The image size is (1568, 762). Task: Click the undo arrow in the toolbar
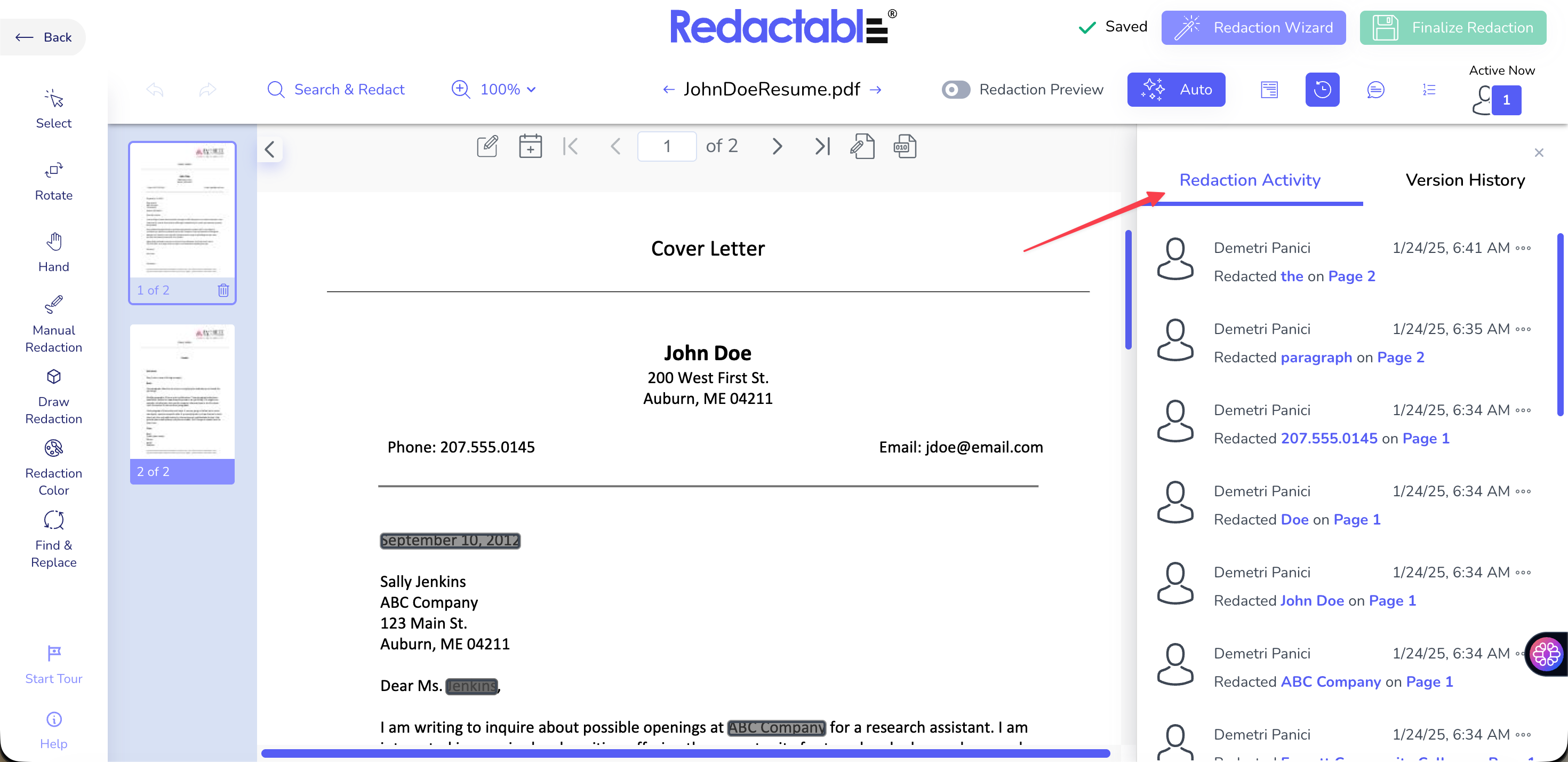pyautogui.click(x=155, y=90)
